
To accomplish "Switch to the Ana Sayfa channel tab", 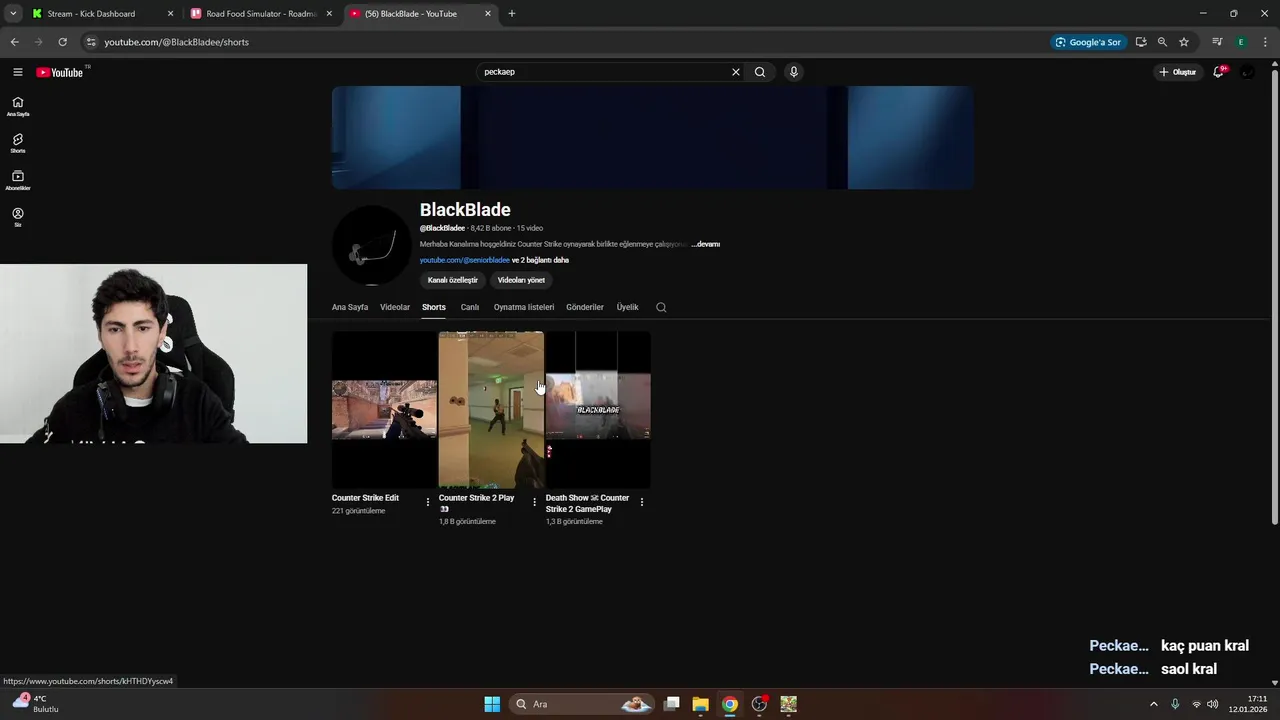I will click(x=350, y=307).
